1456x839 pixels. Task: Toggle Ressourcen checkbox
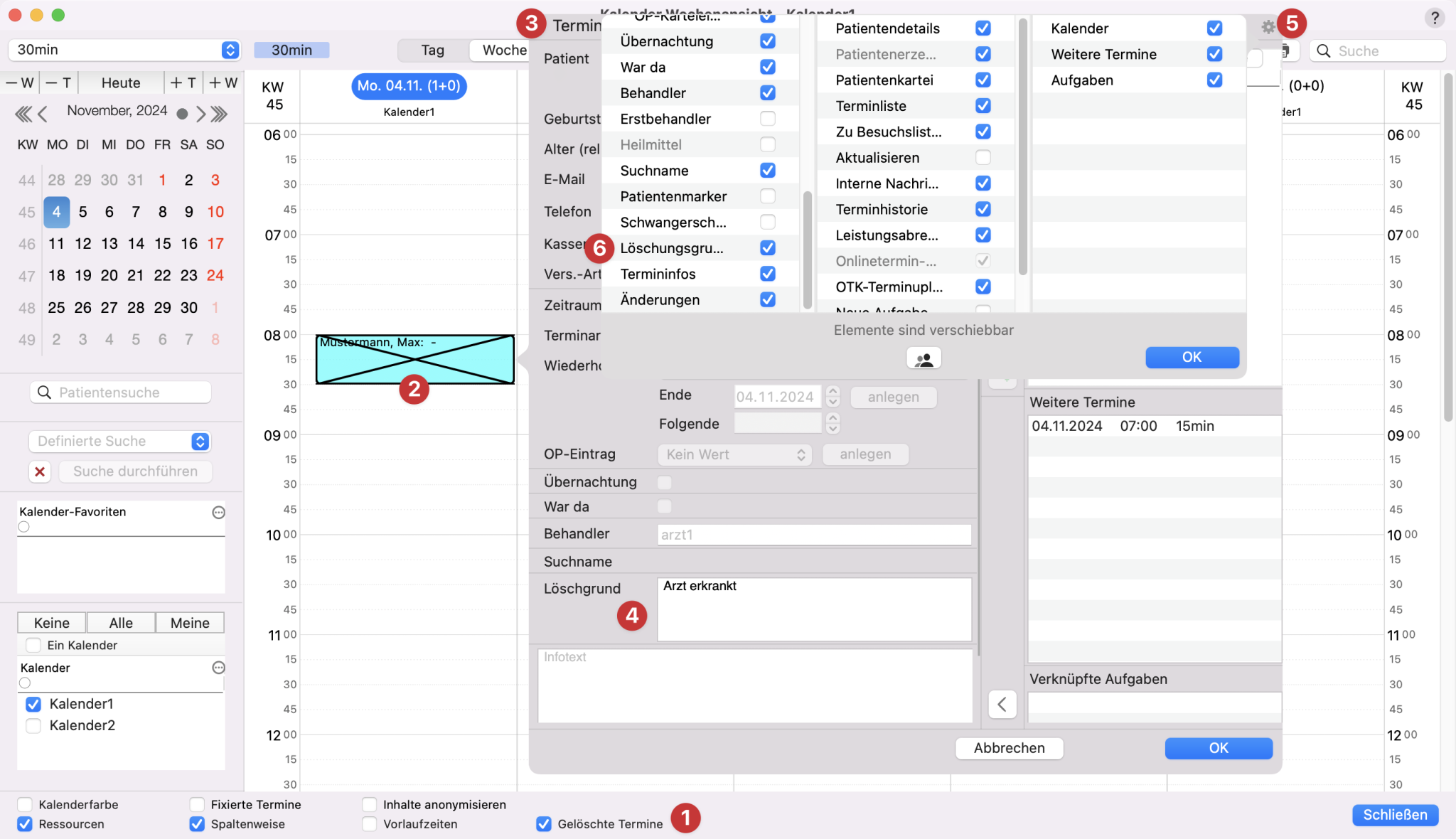(x=25, y=824)
